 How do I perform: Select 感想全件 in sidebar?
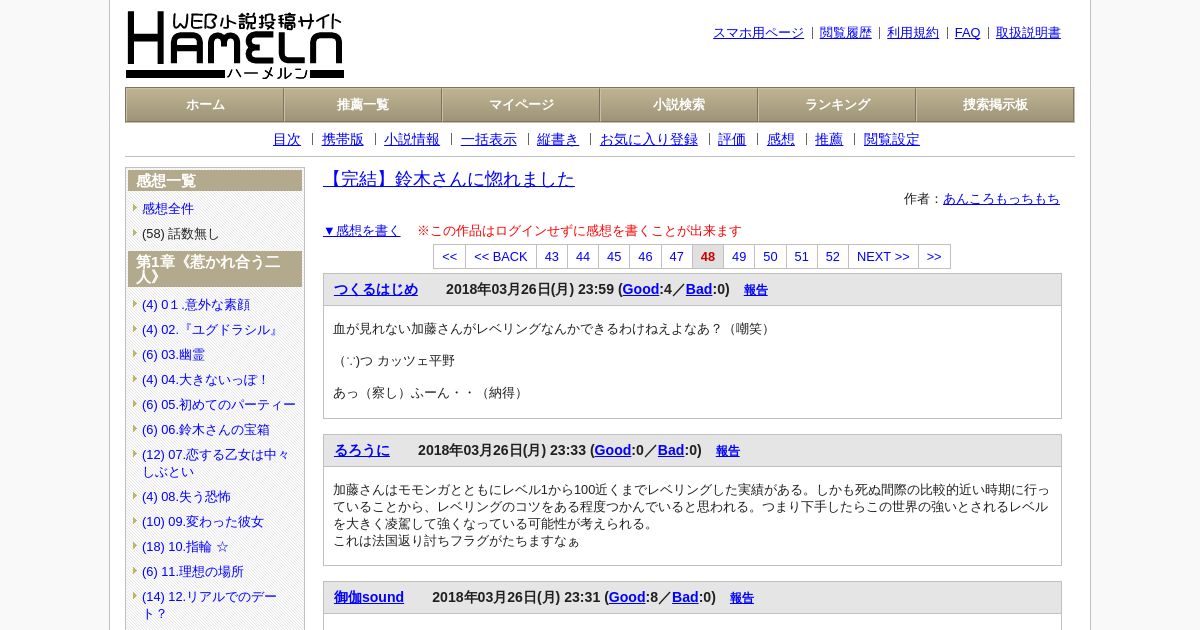[x=168, y=209]
